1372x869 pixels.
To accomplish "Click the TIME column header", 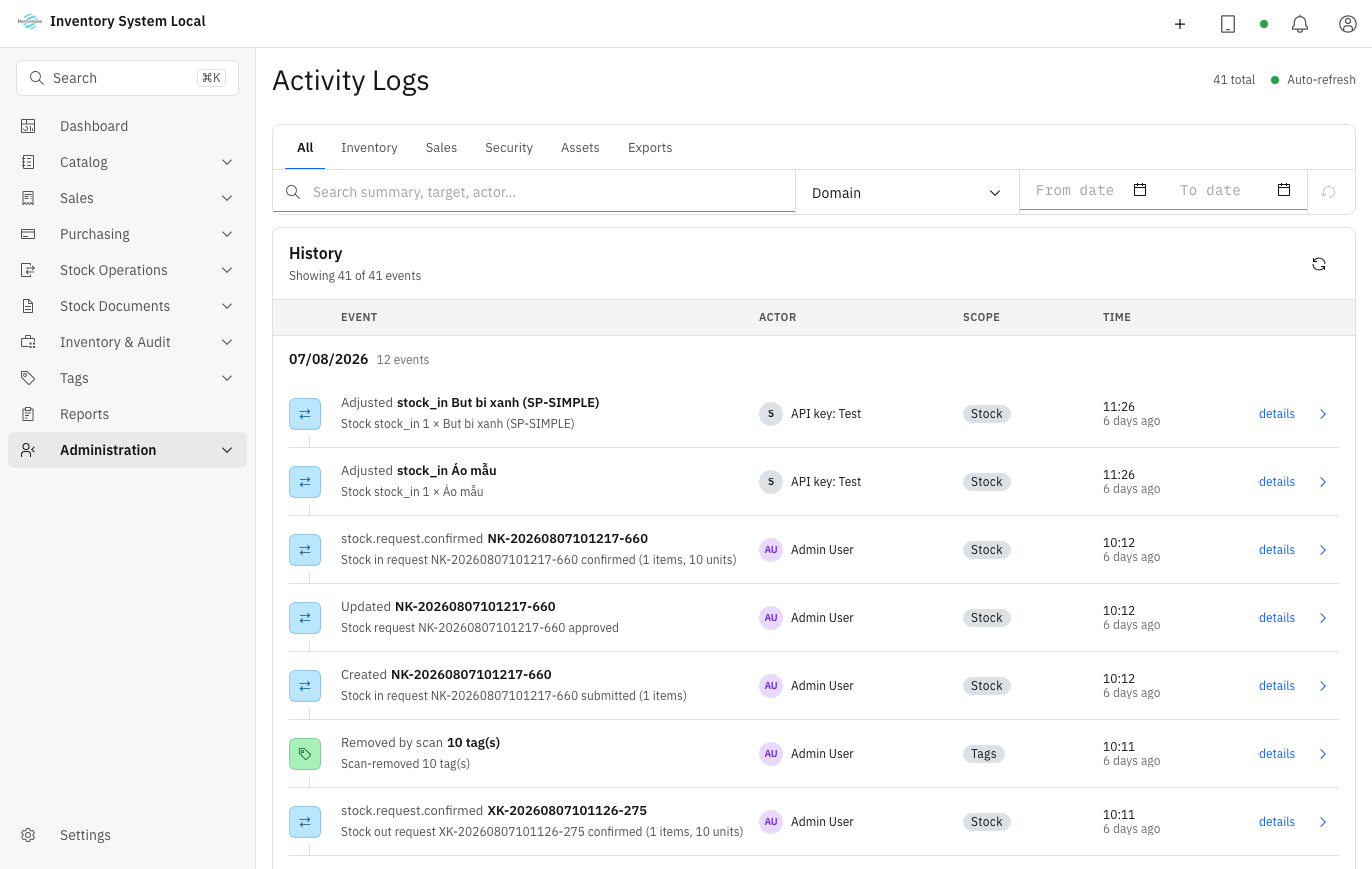I will (x=1117, y=317).
